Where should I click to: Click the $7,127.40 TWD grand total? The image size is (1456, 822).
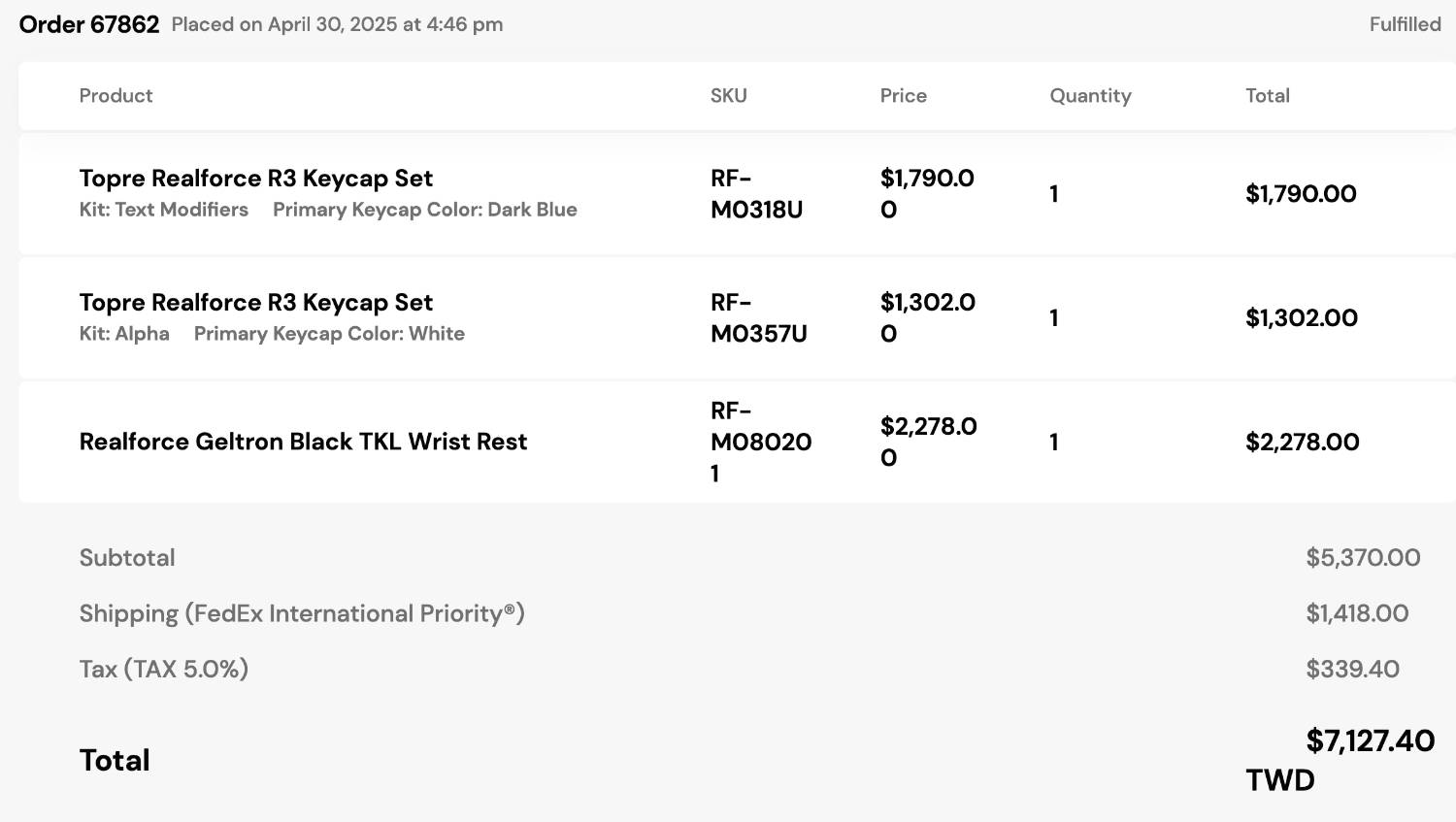click(x=1340, y=760)
